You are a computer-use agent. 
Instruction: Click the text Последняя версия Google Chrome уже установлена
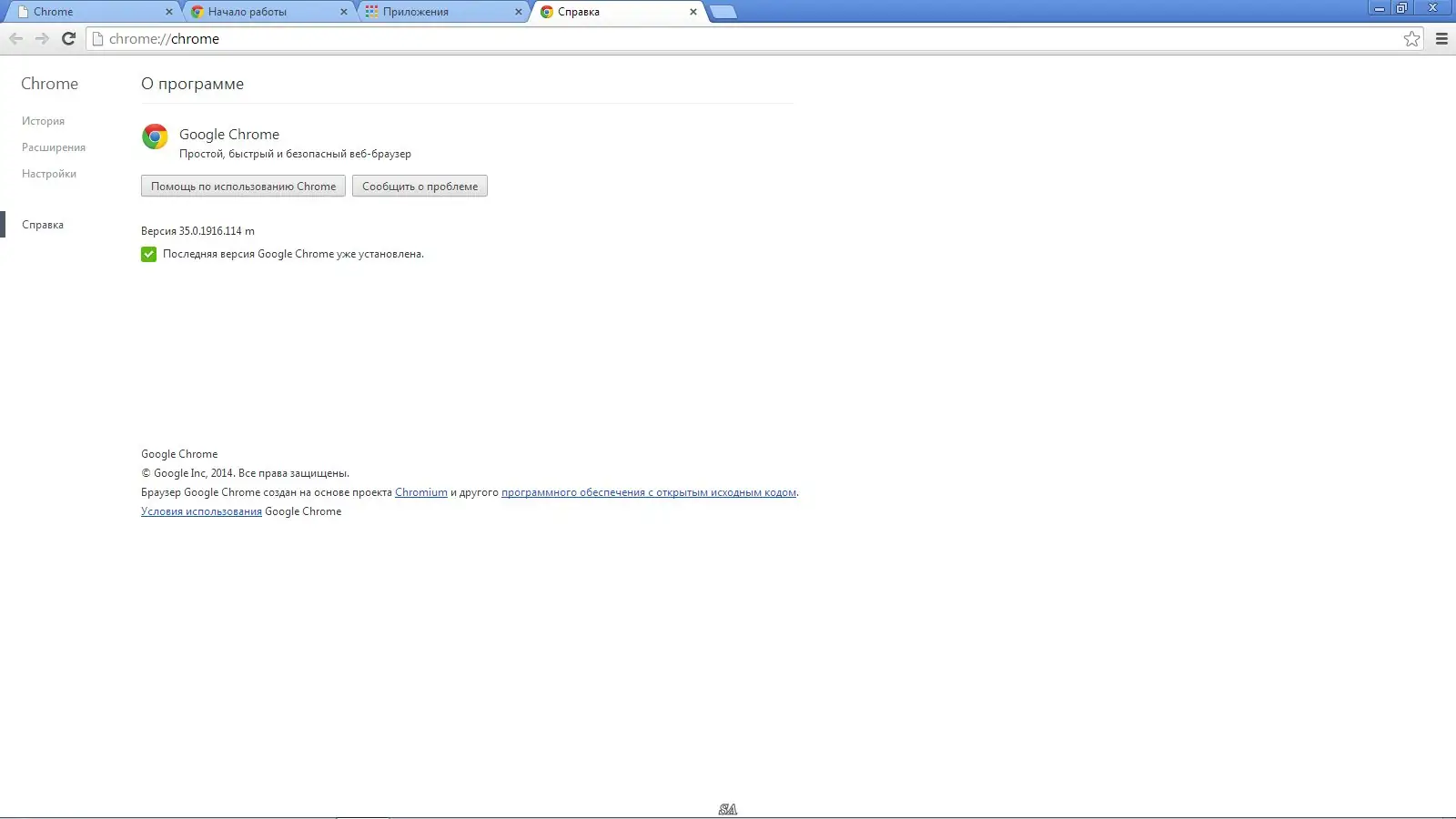pos(293,254)
